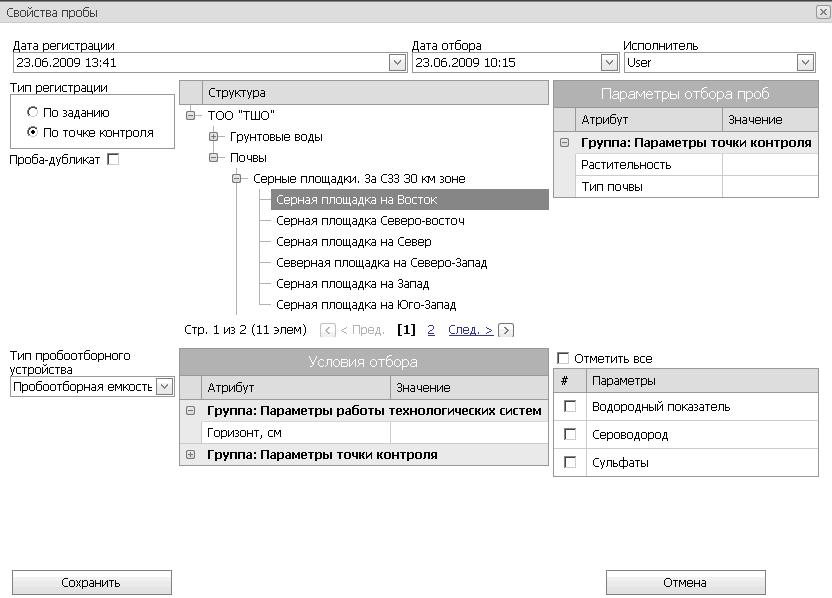
Task: Go to page 2 of structure list
Action: point(431,330)
